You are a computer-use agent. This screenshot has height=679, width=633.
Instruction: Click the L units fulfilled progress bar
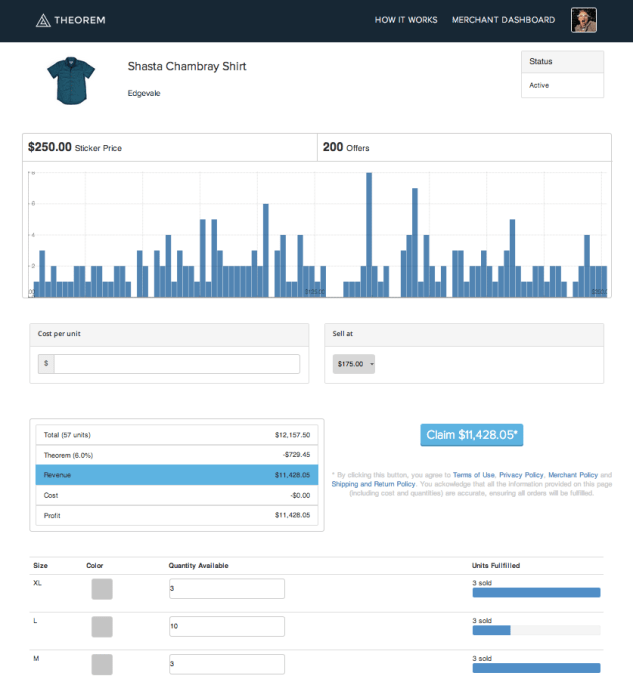pos(535,630)
